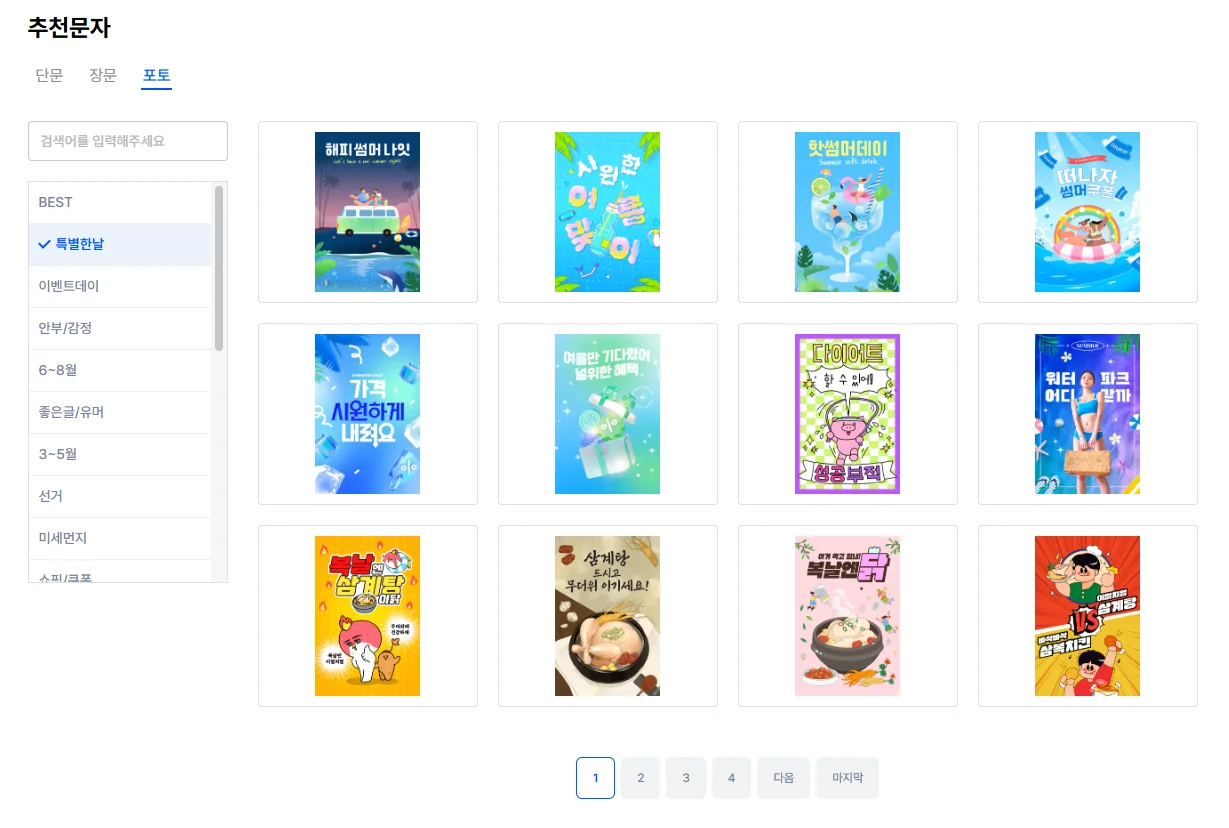Jump to the 마지막 page
The height and width of the screenshot is (828, 1229).
tap(848, 778)
